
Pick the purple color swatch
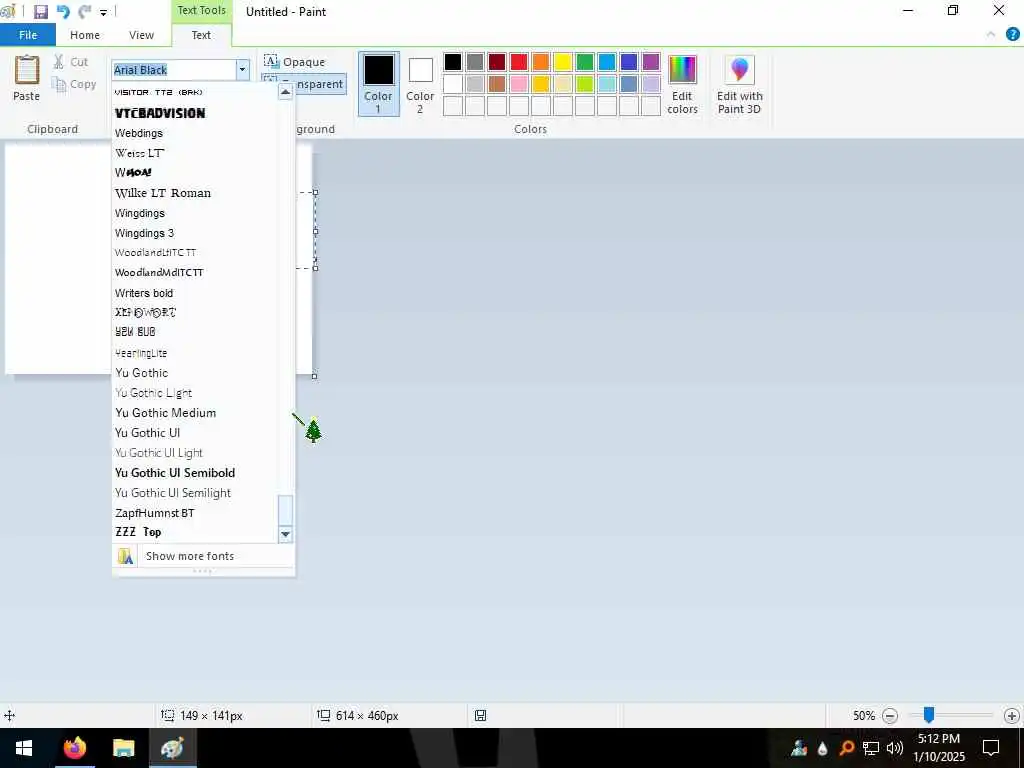coord(650,62)
